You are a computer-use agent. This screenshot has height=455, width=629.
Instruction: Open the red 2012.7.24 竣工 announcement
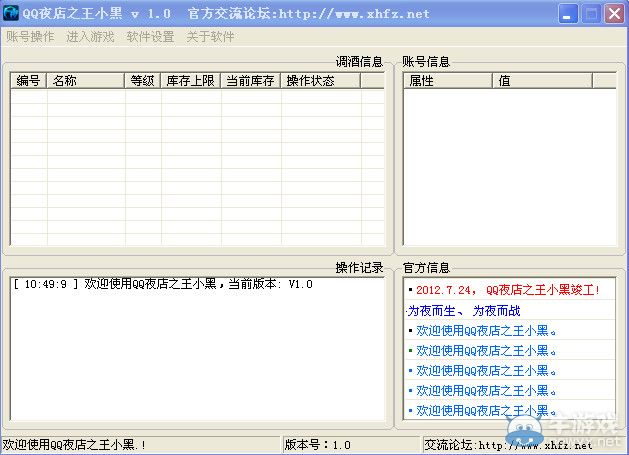tap(508, 290)
